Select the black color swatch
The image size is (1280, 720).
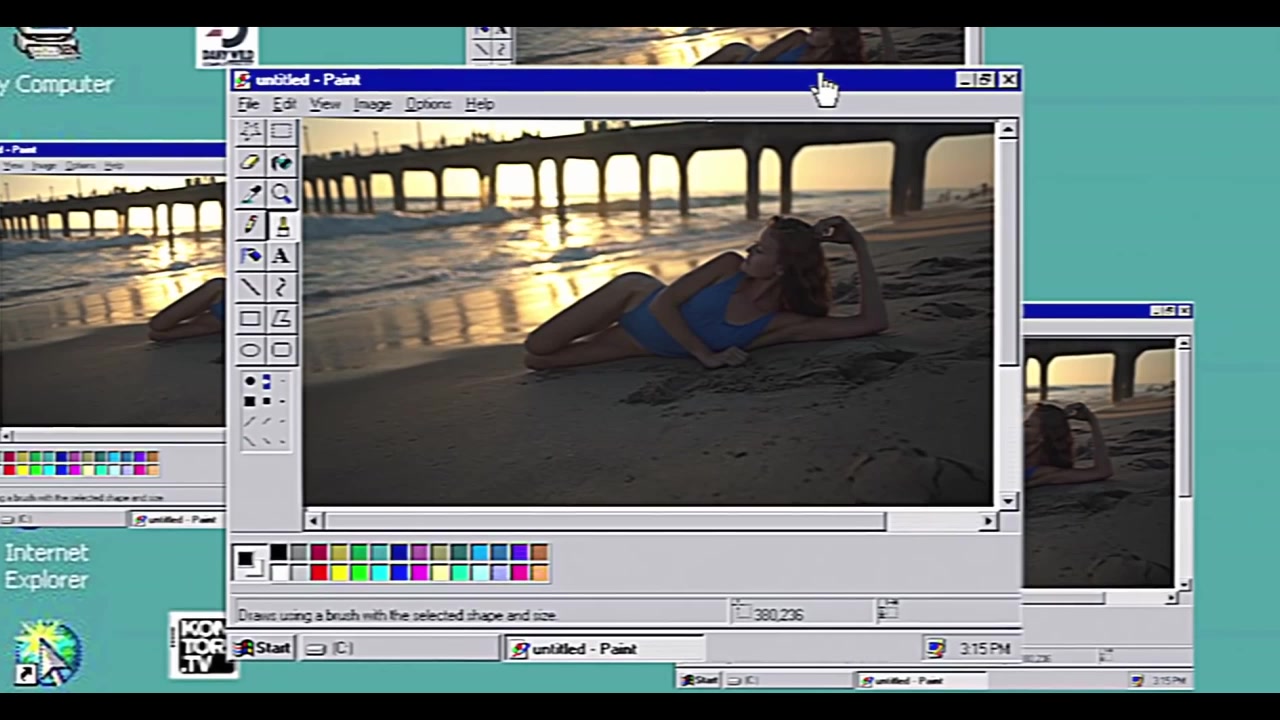(x=279, y=552)
